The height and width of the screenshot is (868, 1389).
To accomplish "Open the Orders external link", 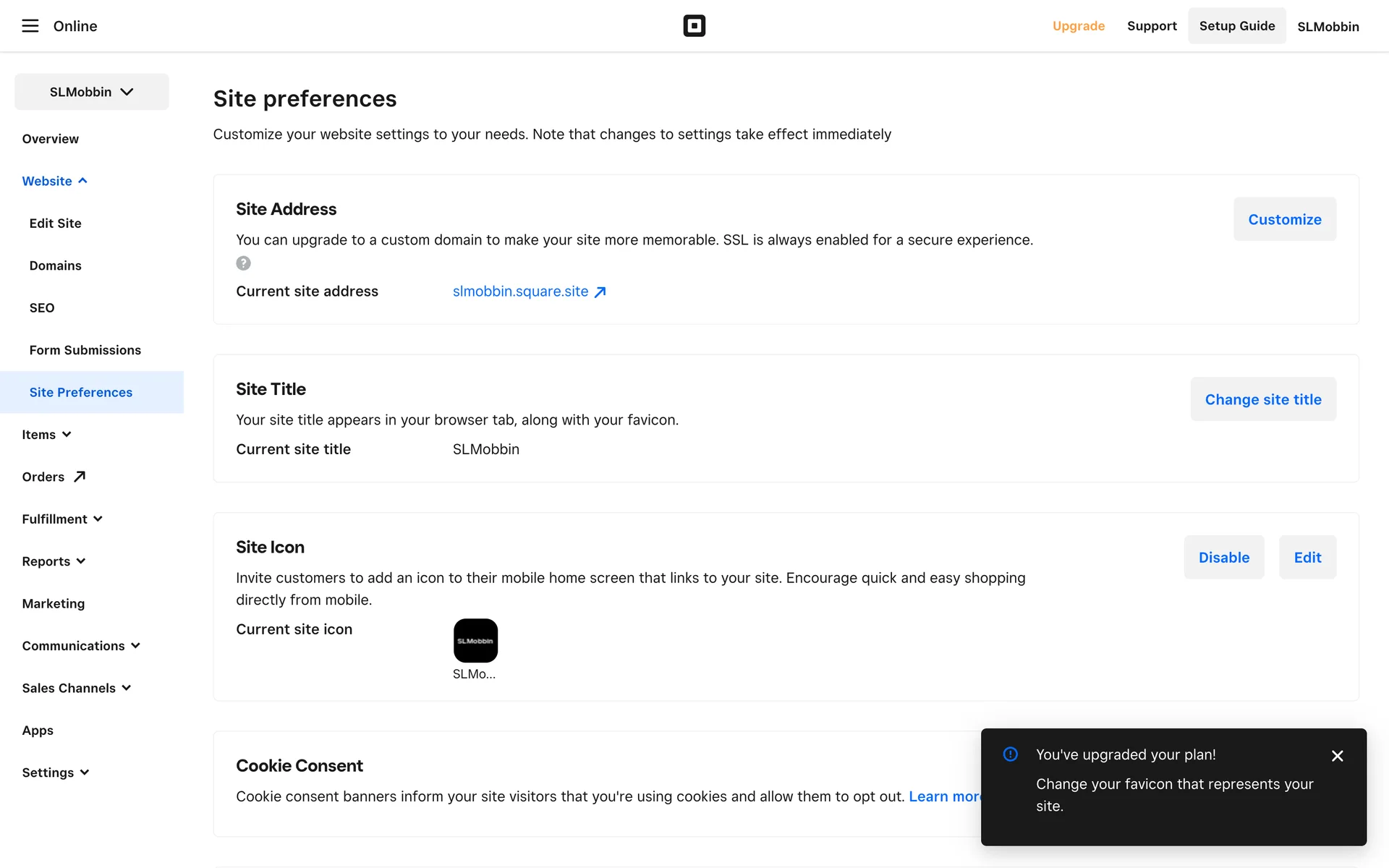I will (x=54, y=477).
